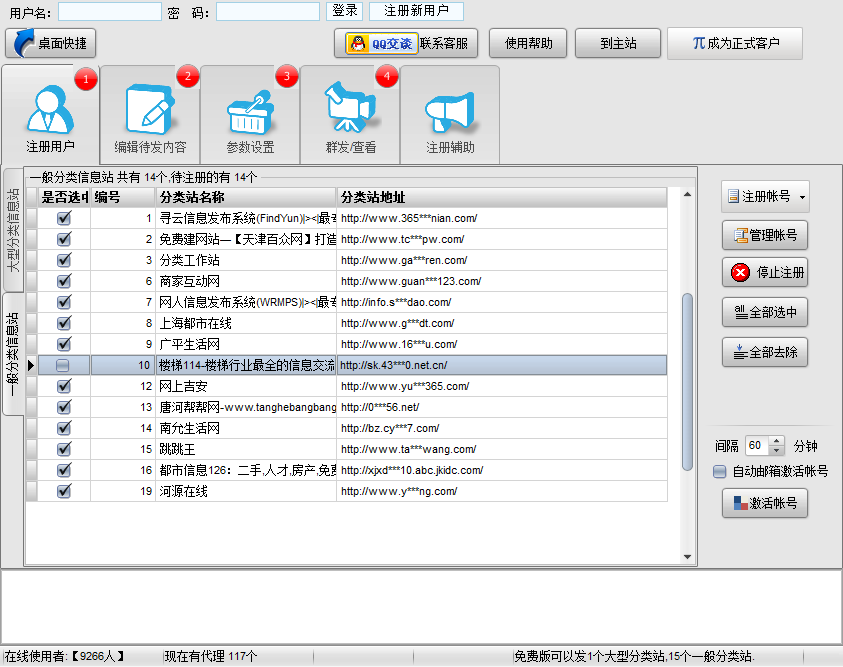Click the 间隔 value field 60
Viewport: 843px width, 667px height.
(x=757, y=446)
